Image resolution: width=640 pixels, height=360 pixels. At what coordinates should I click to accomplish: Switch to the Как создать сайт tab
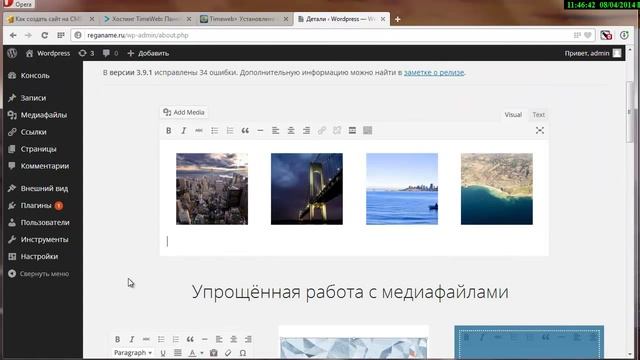point(51,19)
